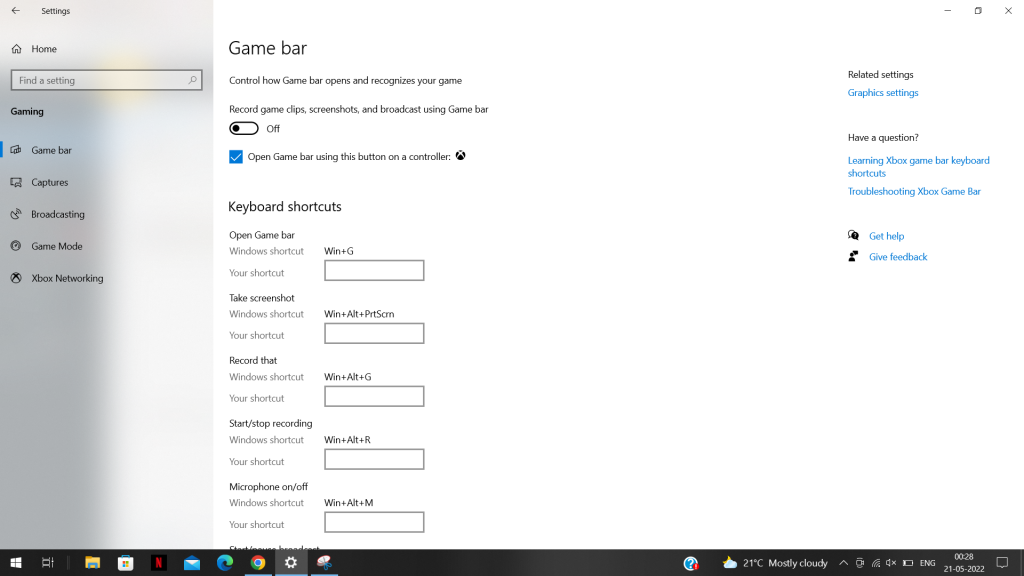This screenshot has width=1024, height=576.
Task: Open Netflix from the taskbar
Action: pos(158,563)
